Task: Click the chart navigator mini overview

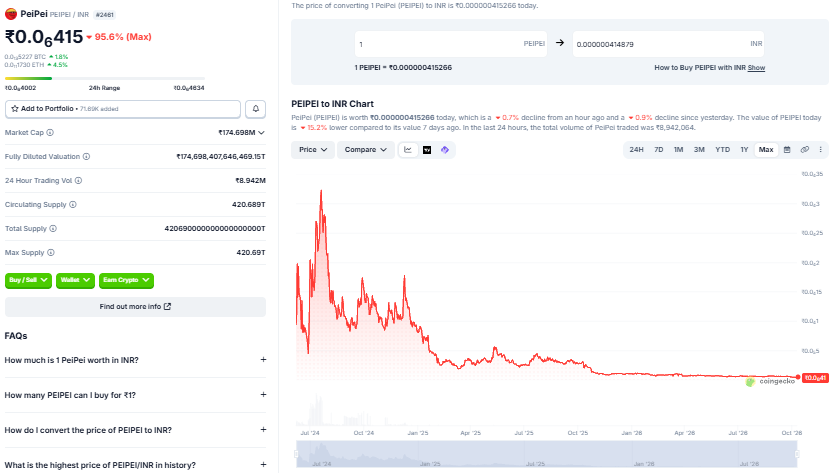Action: [547, 454]
